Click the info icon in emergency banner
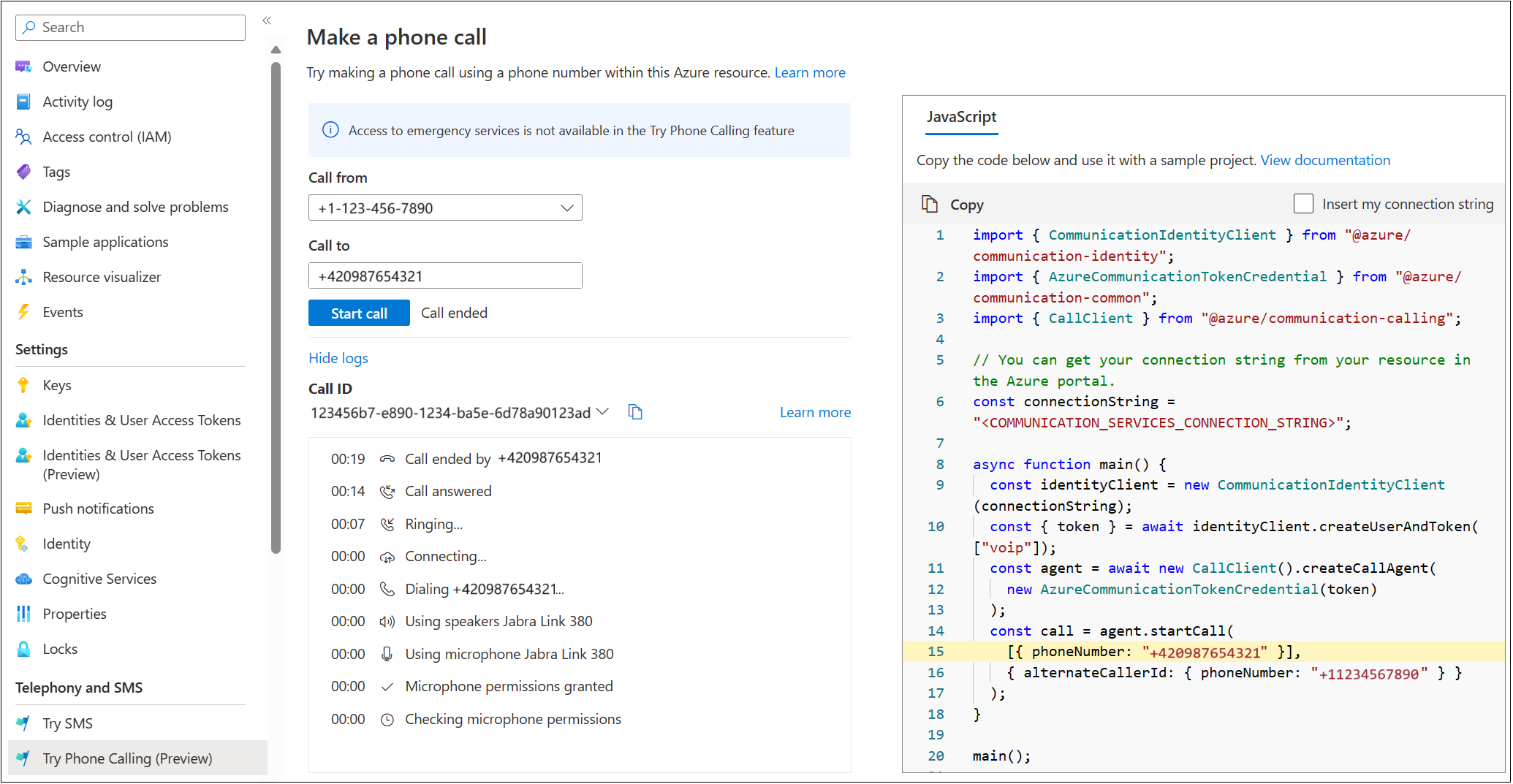The width and height of the screenshot is (1513, 784). [x=330, y=130]
